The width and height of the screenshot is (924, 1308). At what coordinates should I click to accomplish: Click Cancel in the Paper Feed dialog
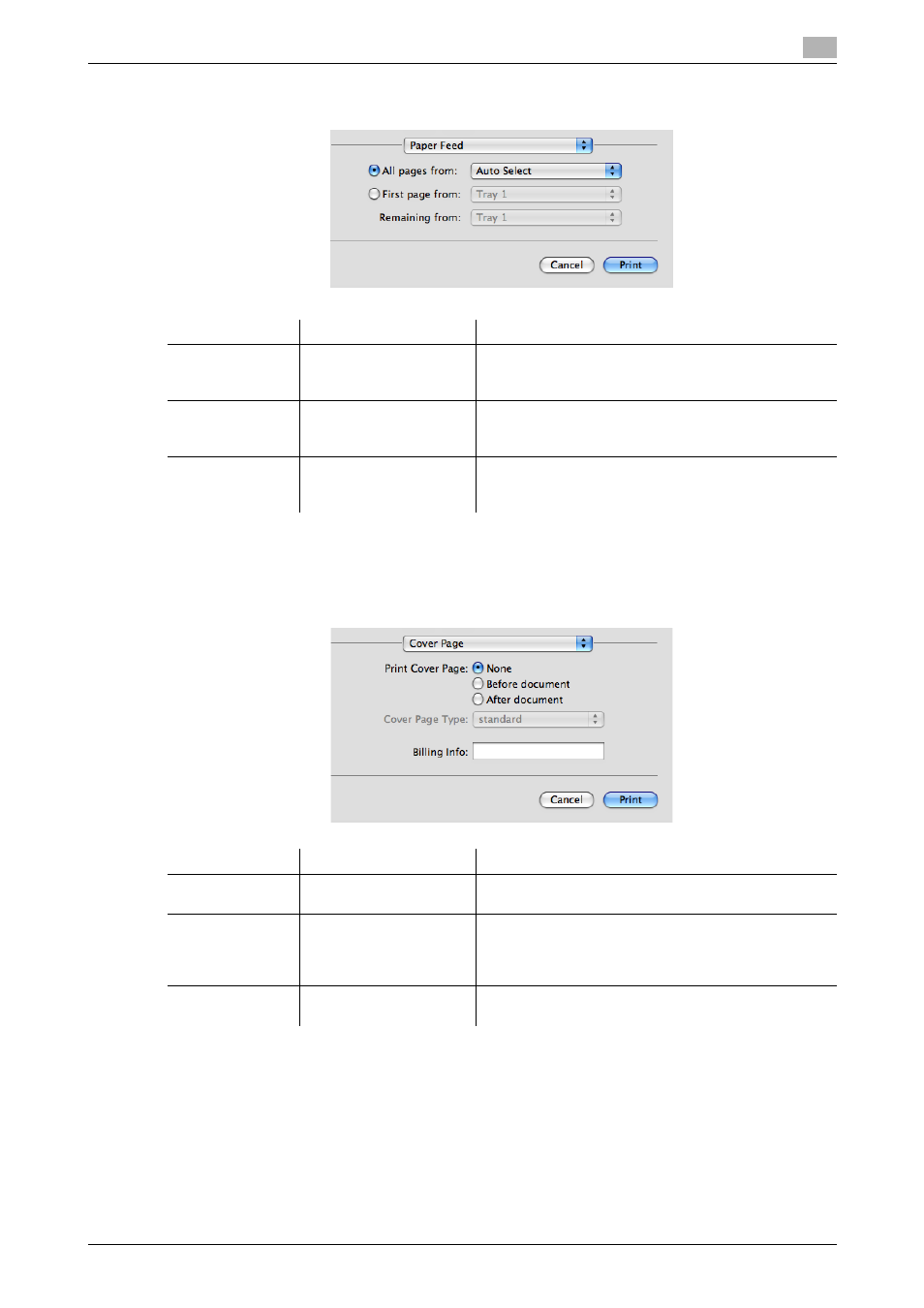tap(567, 265)
